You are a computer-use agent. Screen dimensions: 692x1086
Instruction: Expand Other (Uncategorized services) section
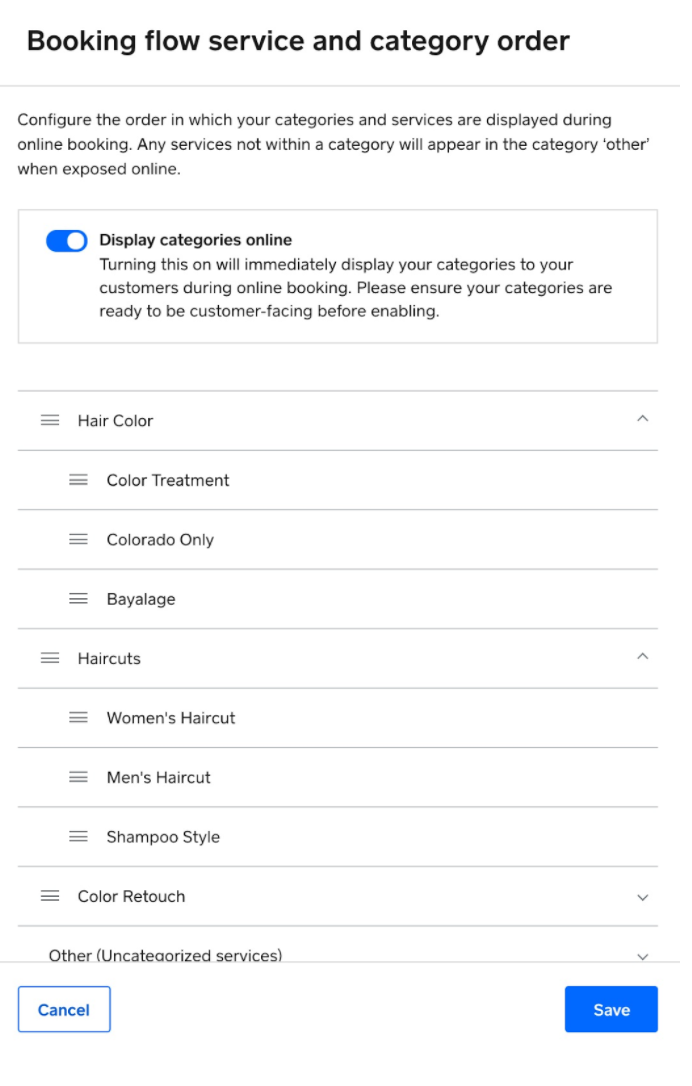643,956
